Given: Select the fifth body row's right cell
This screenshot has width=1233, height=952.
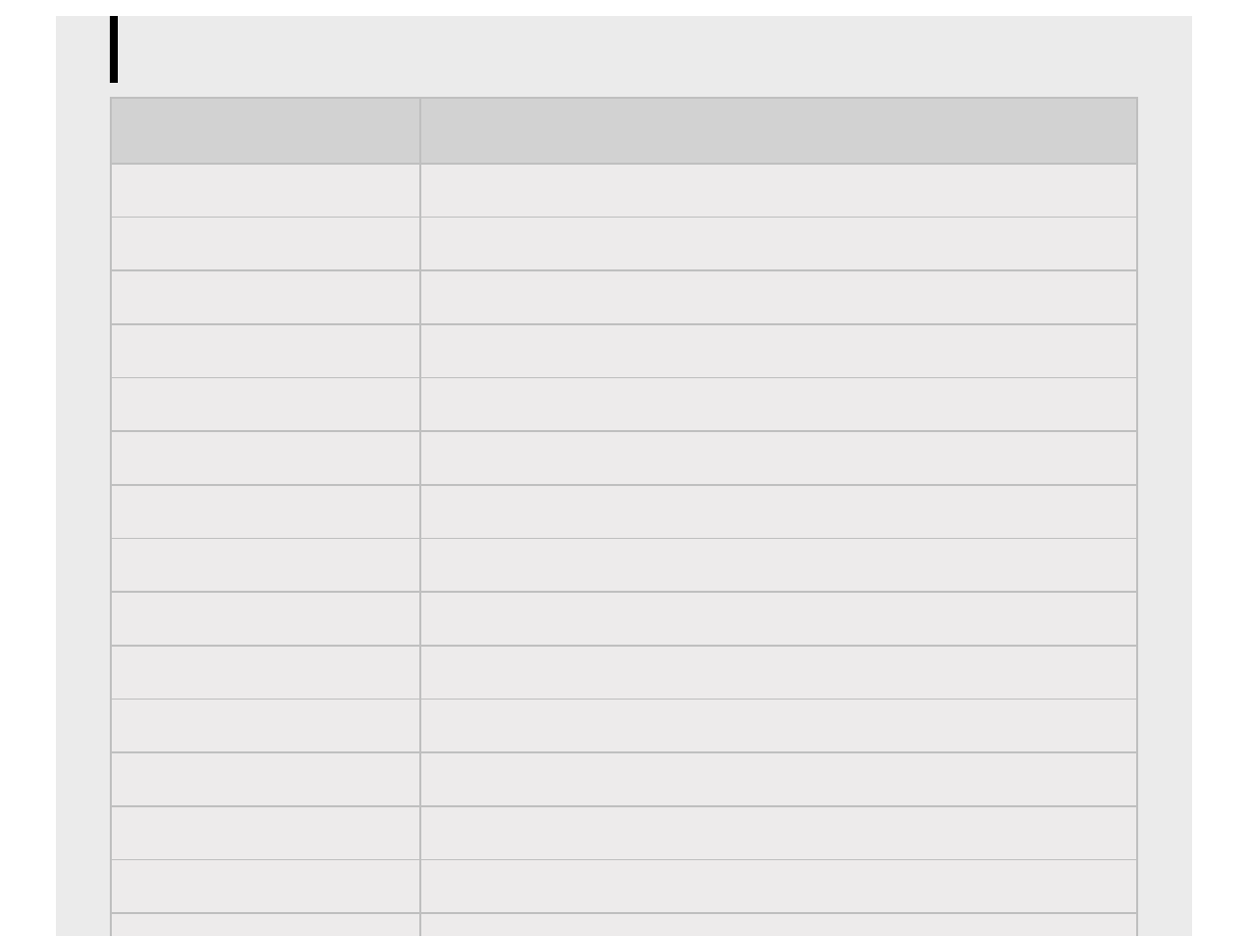Looking at the screenshot, I should pyautogui.click(x=779, y=404).
